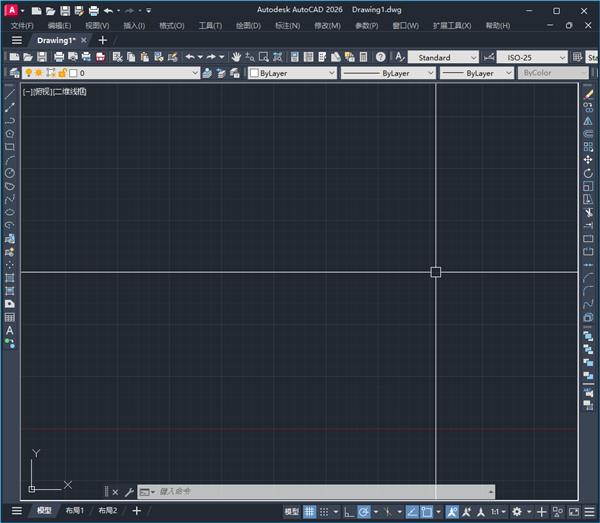This screenshot has height=523, width=600.
Task: Expand command line history arrow
Action: [x=491, y=492]
